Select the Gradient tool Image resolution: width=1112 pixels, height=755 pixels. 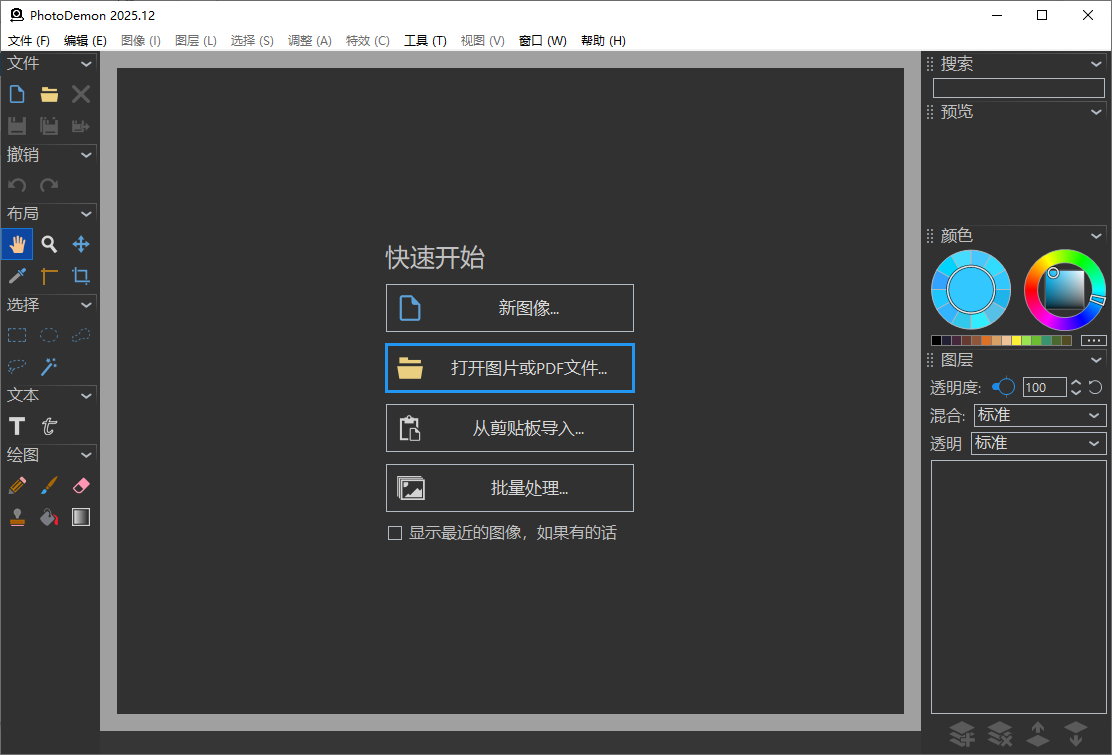(x=81, y=517)
